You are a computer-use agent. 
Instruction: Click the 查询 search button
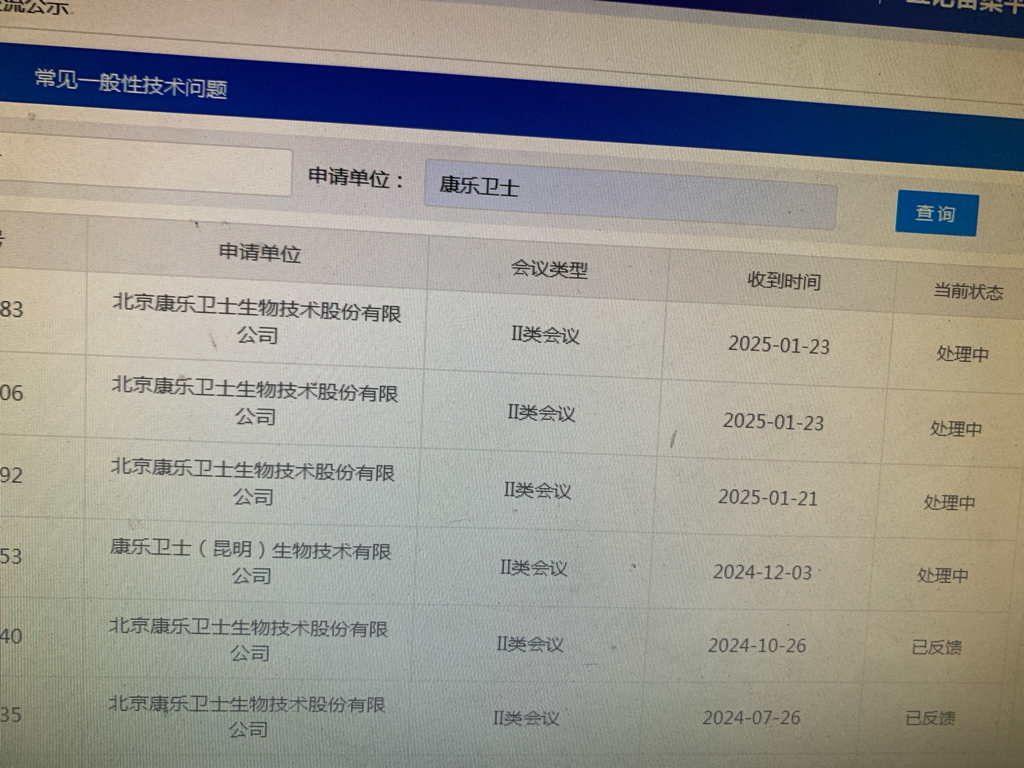[936, 213]
